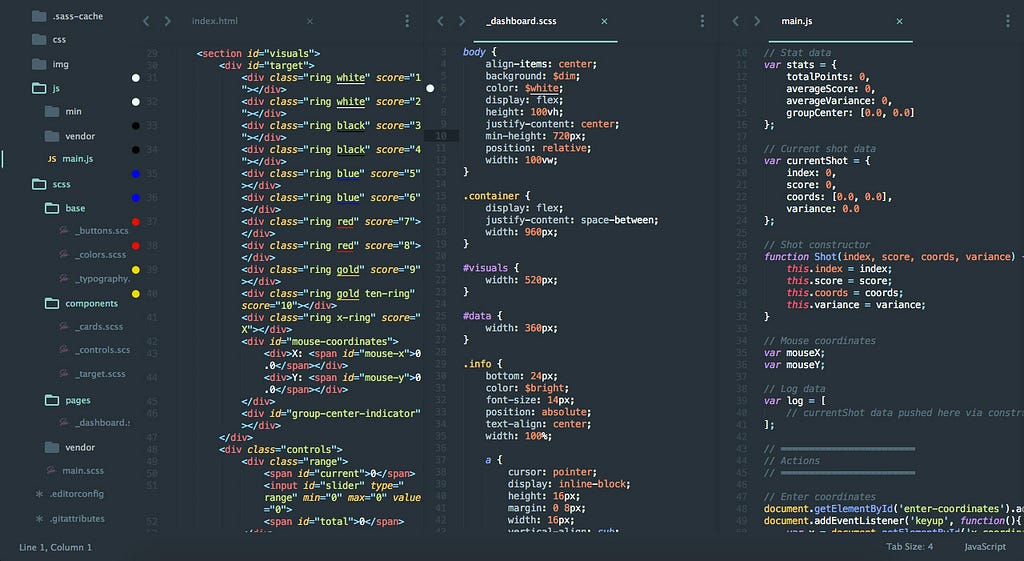Go forward in the index.html pane
The width and height of the screenshot is (1024, 561).
[x=167, y=22]
